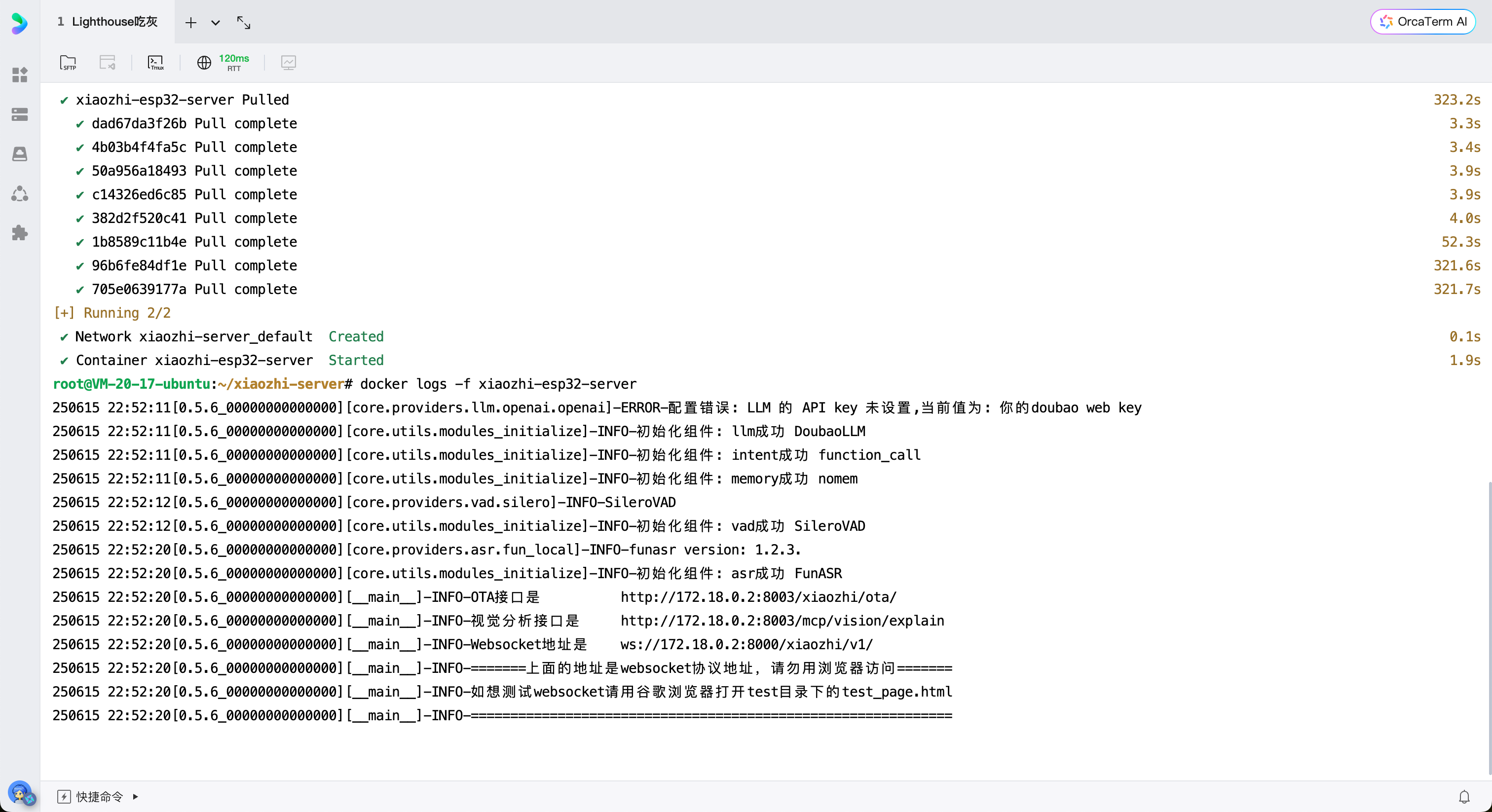
Task: Switch to the Lighthouse吃灰 tab
Action: pos(108,21)
